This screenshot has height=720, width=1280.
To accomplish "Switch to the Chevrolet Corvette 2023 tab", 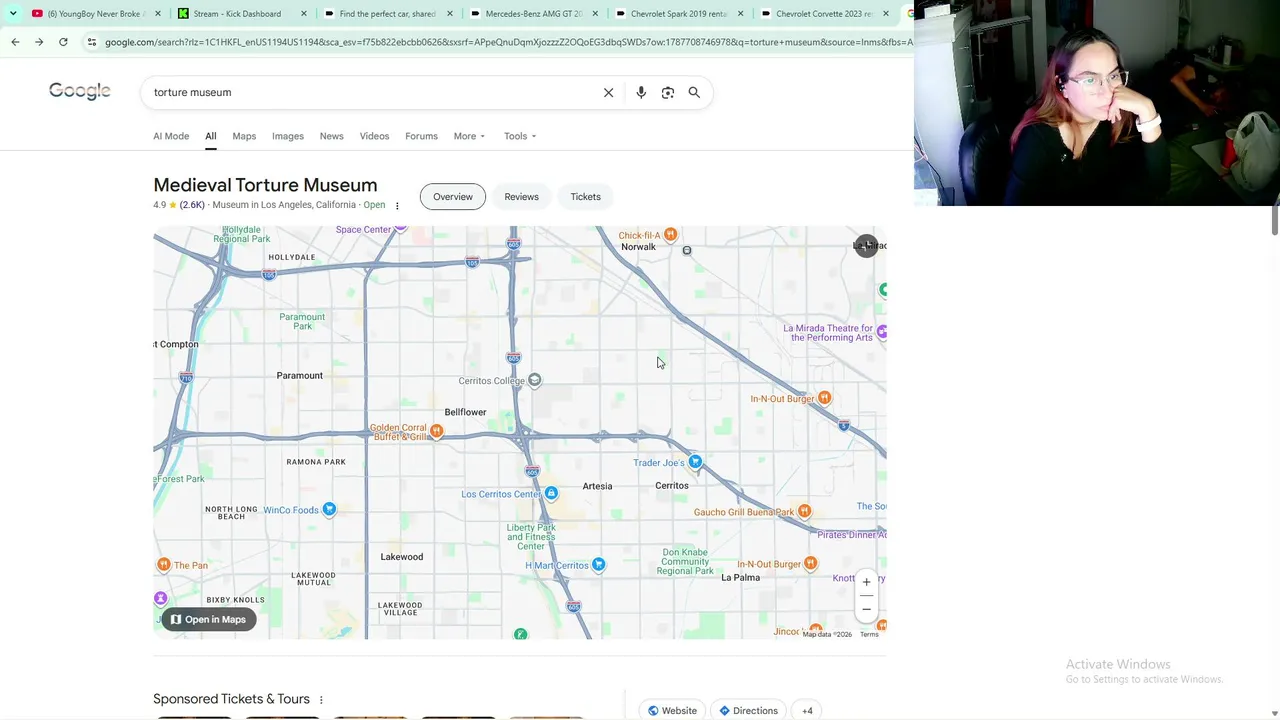I will pos(824,14).
